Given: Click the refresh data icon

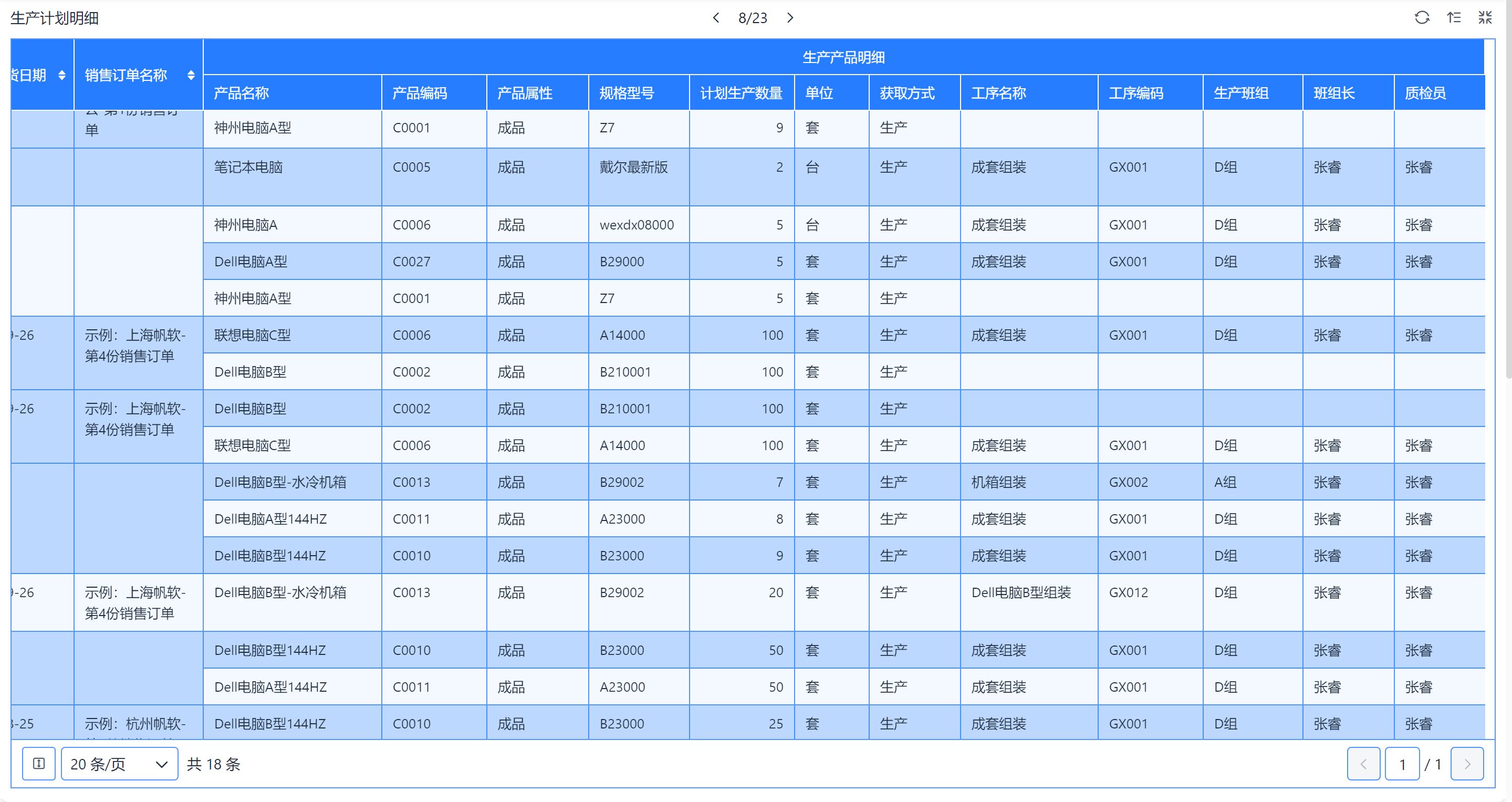Looking at the screenshot, I should pyautogui.click(x=1422, y=18).
